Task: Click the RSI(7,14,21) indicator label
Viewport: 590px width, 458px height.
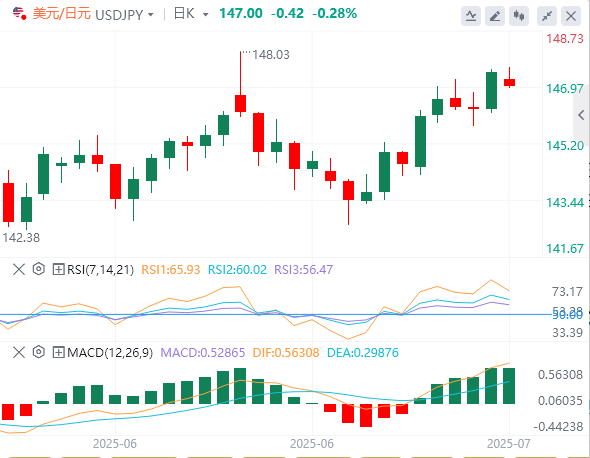Action: [x=100, y=269]
